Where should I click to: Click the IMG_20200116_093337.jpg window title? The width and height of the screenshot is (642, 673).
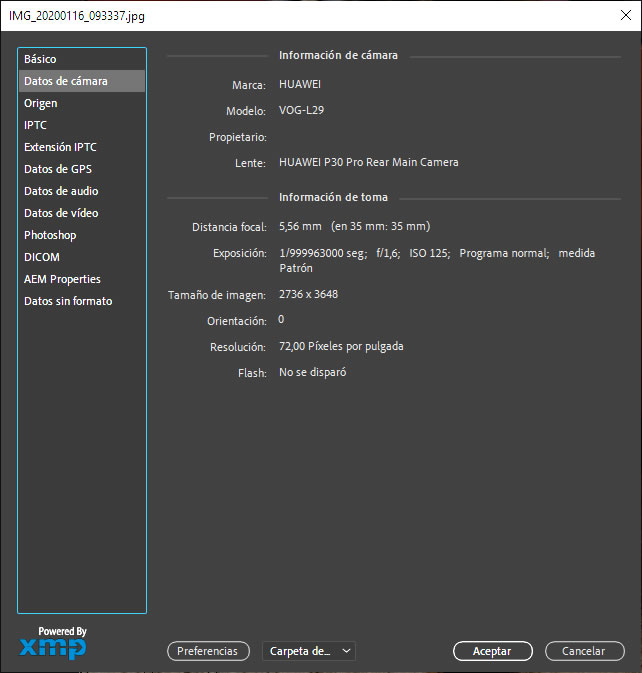pos(77,16)
